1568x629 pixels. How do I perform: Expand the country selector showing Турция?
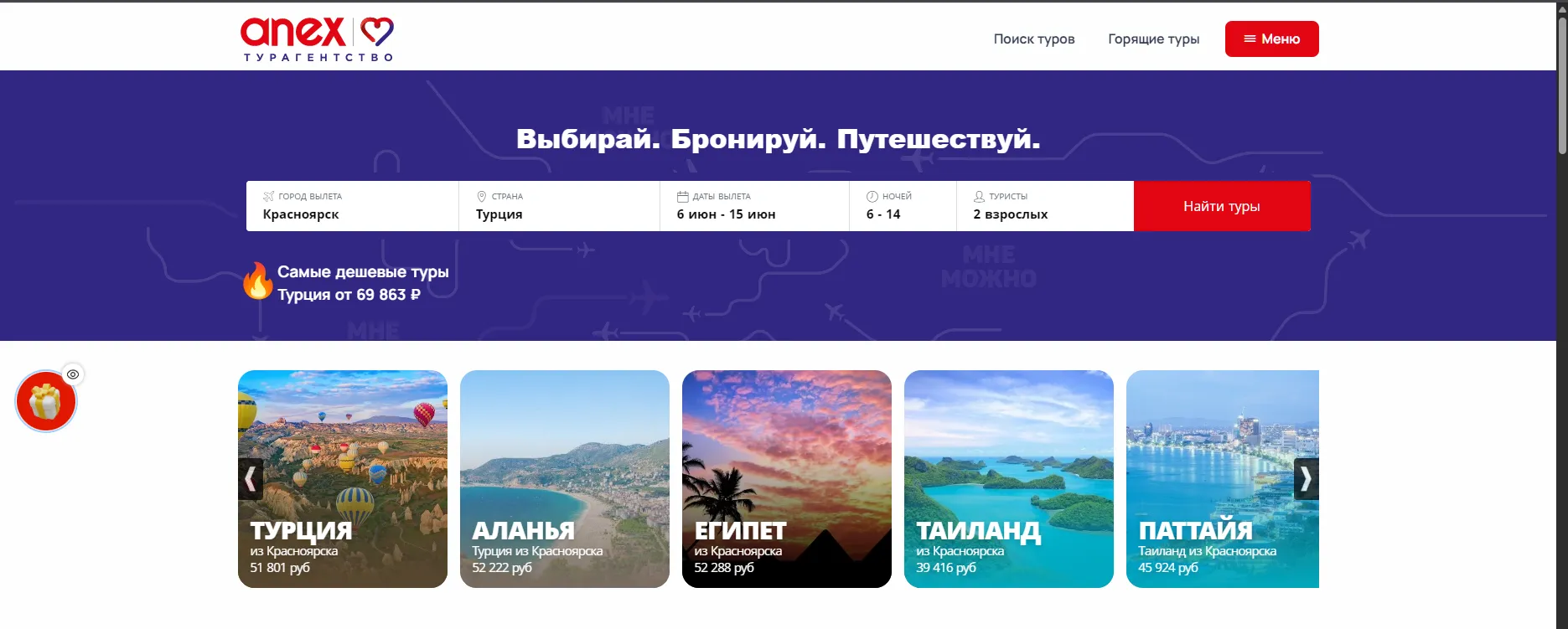point(559,206)
